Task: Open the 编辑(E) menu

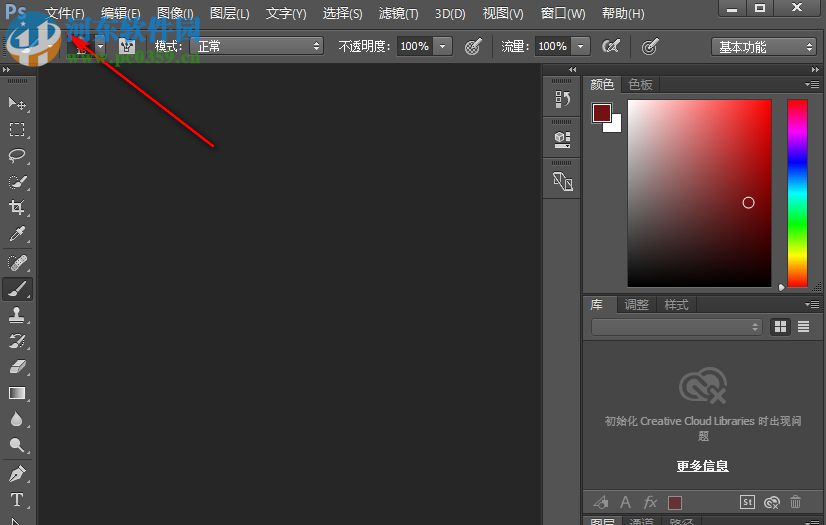Action: tap(121, 14)
